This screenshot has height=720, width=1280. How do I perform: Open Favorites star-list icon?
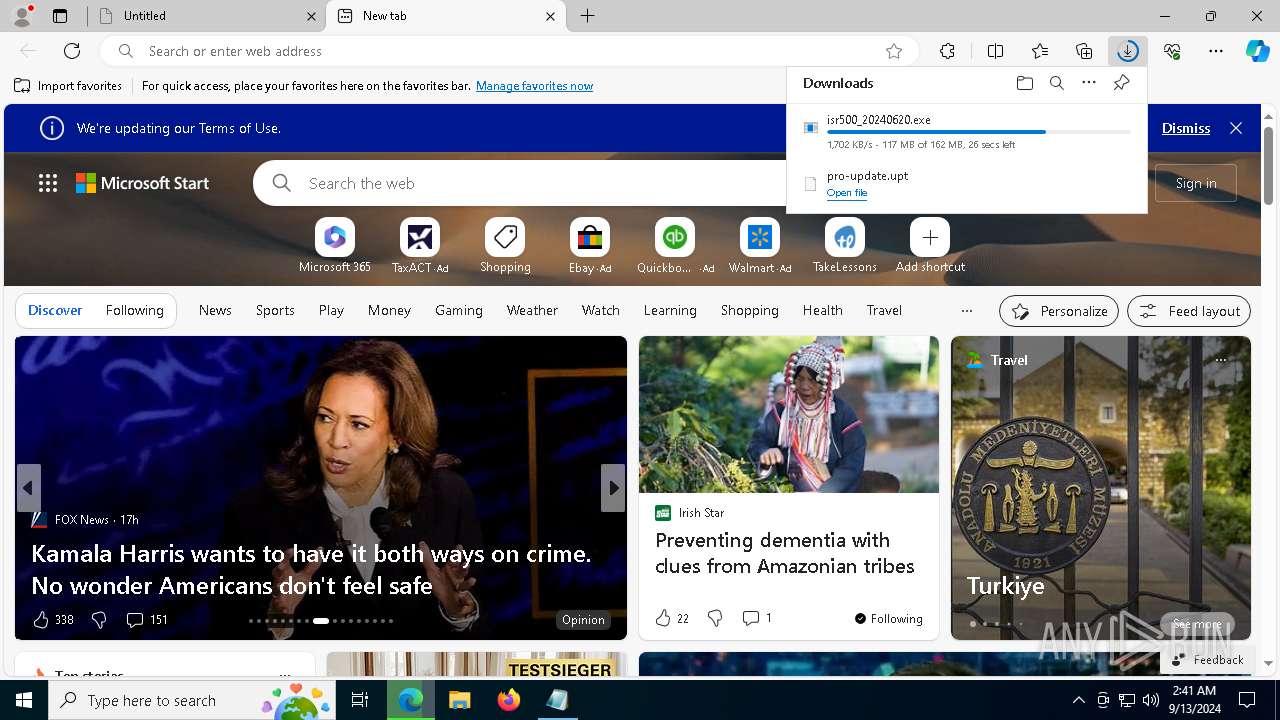tap(1040, 51)
